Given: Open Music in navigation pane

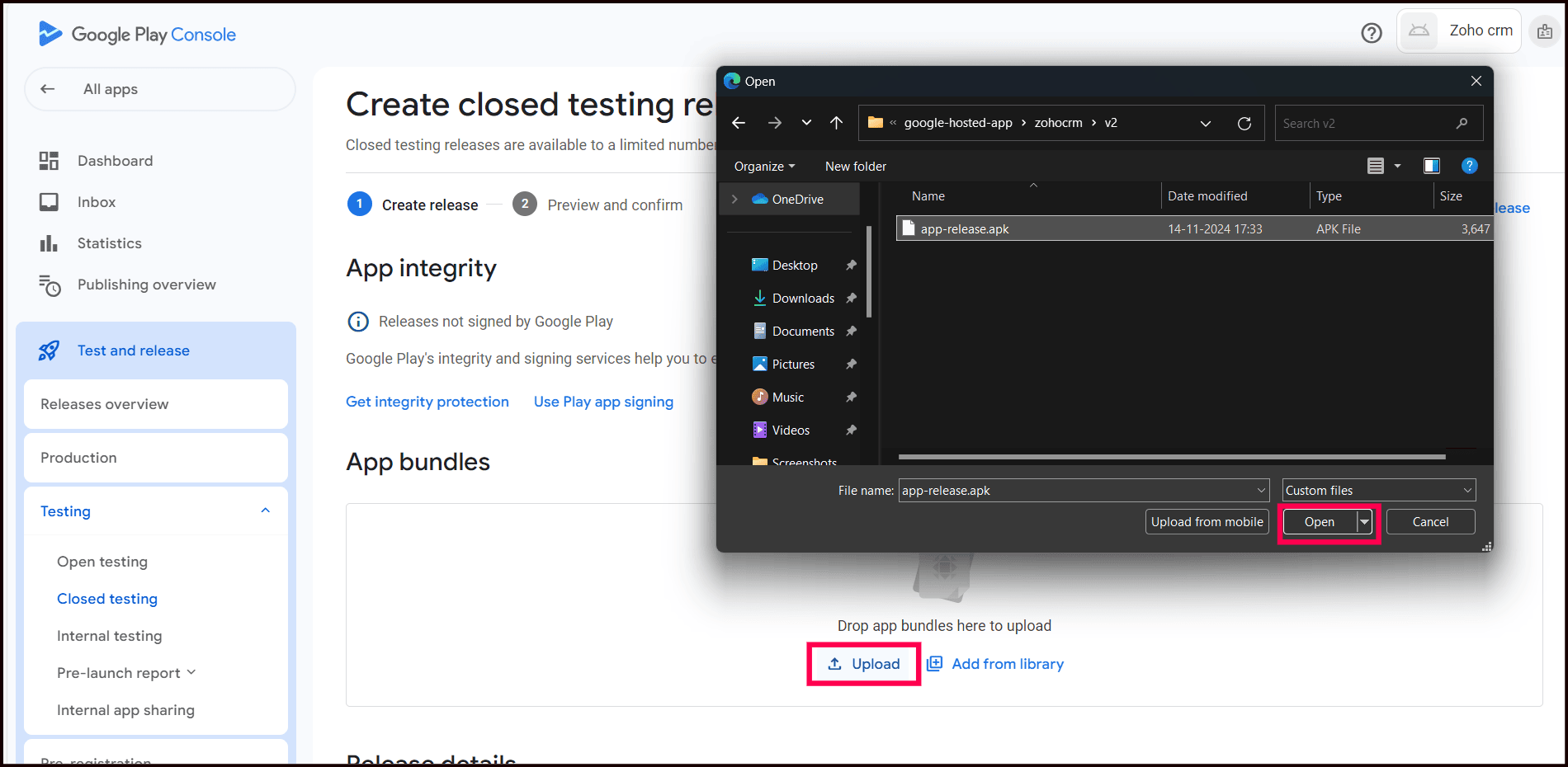Looking at the screenshot, I should (787, 398).
